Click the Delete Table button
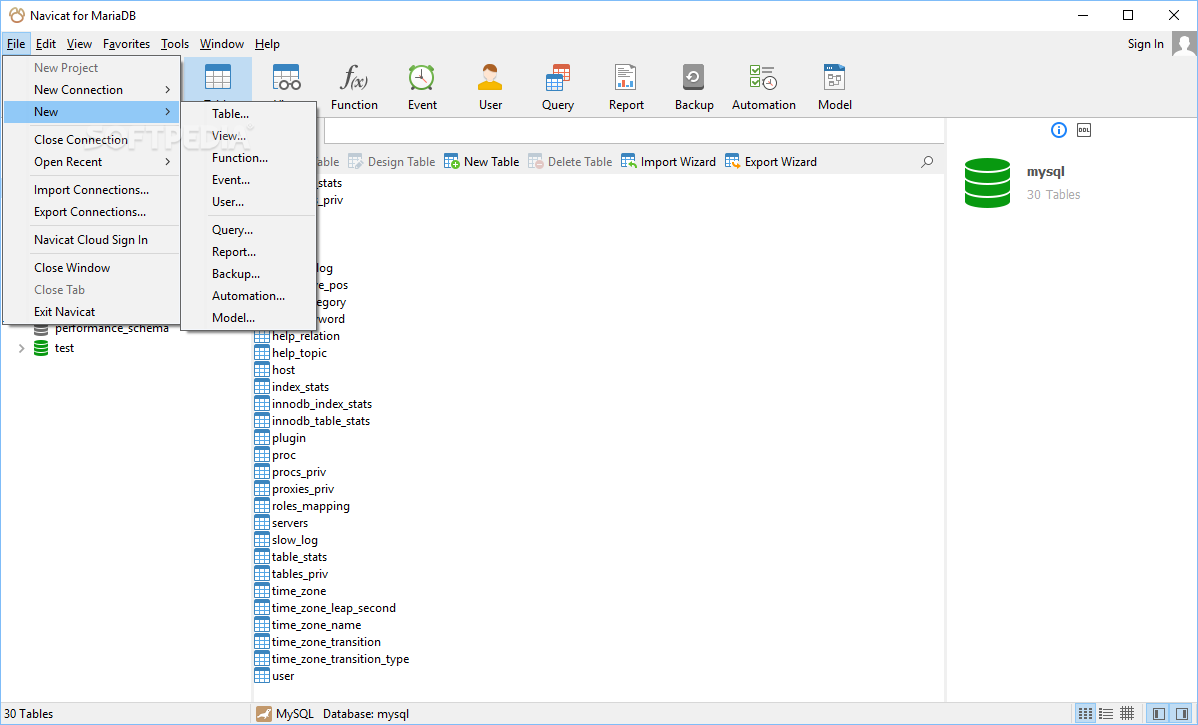Image resolution: width=1198 pixels, height=725 pixels. click(570, 162)
